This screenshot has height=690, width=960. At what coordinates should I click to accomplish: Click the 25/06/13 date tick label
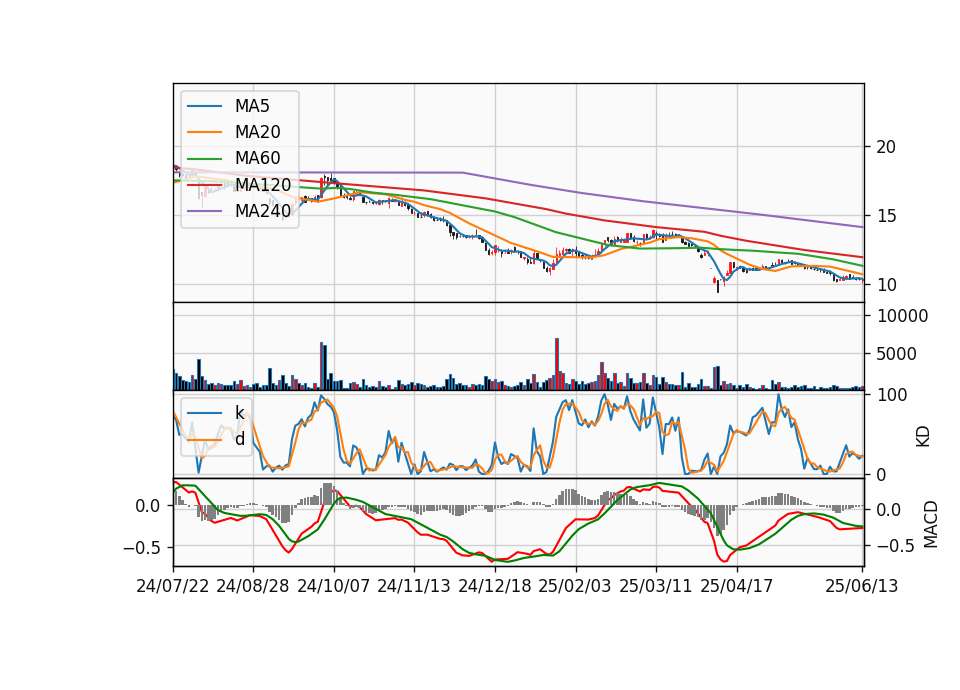(x=862, y=586)
